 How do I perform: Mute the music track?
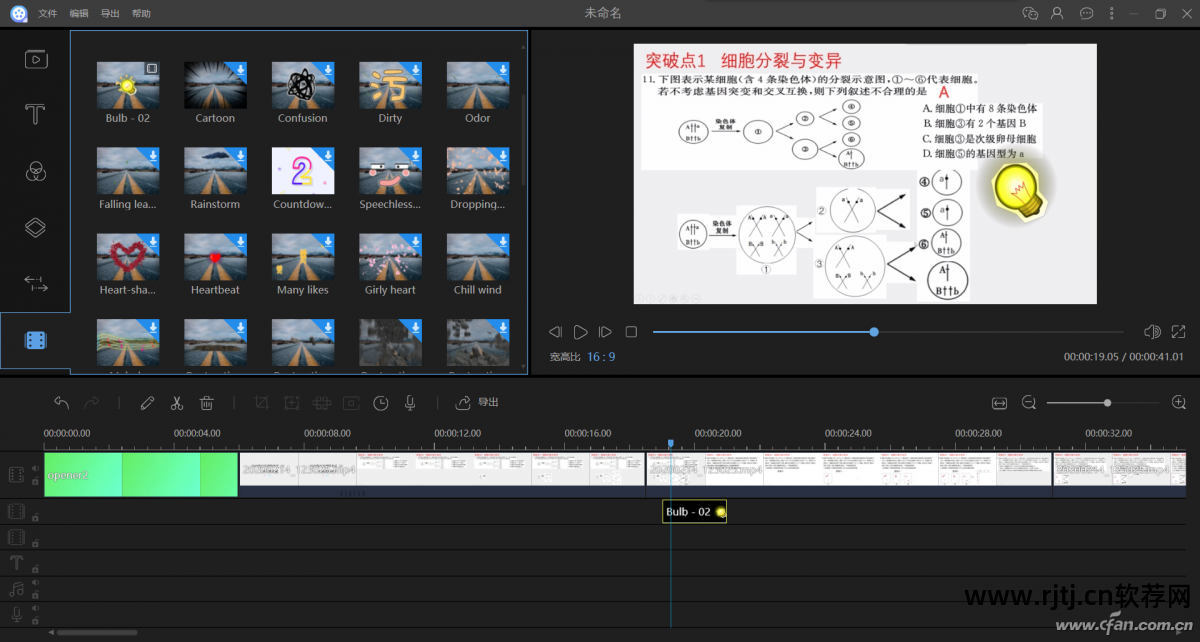(35, 583)
